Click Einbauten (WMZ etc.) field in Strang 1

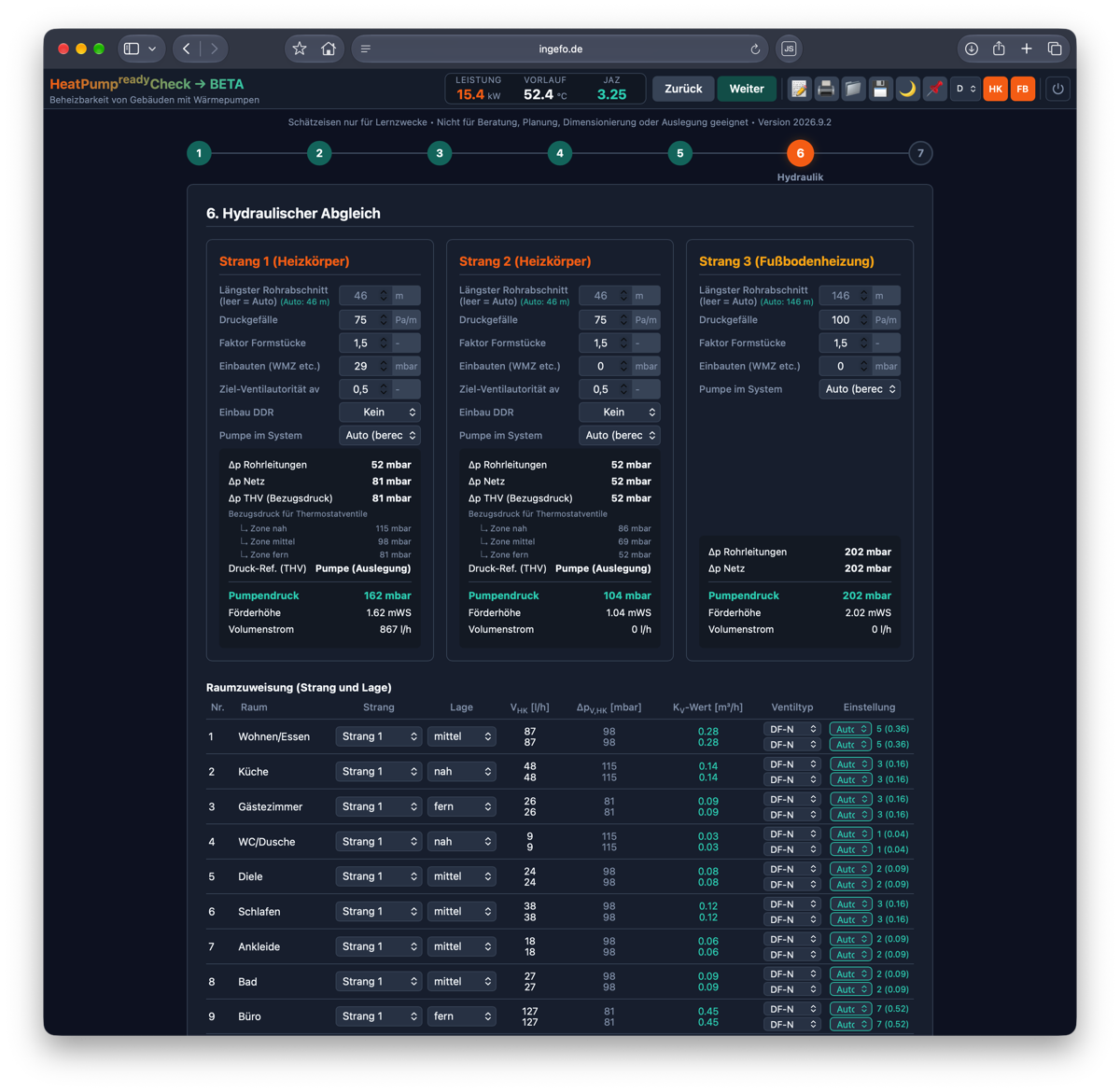pos(366,366)
